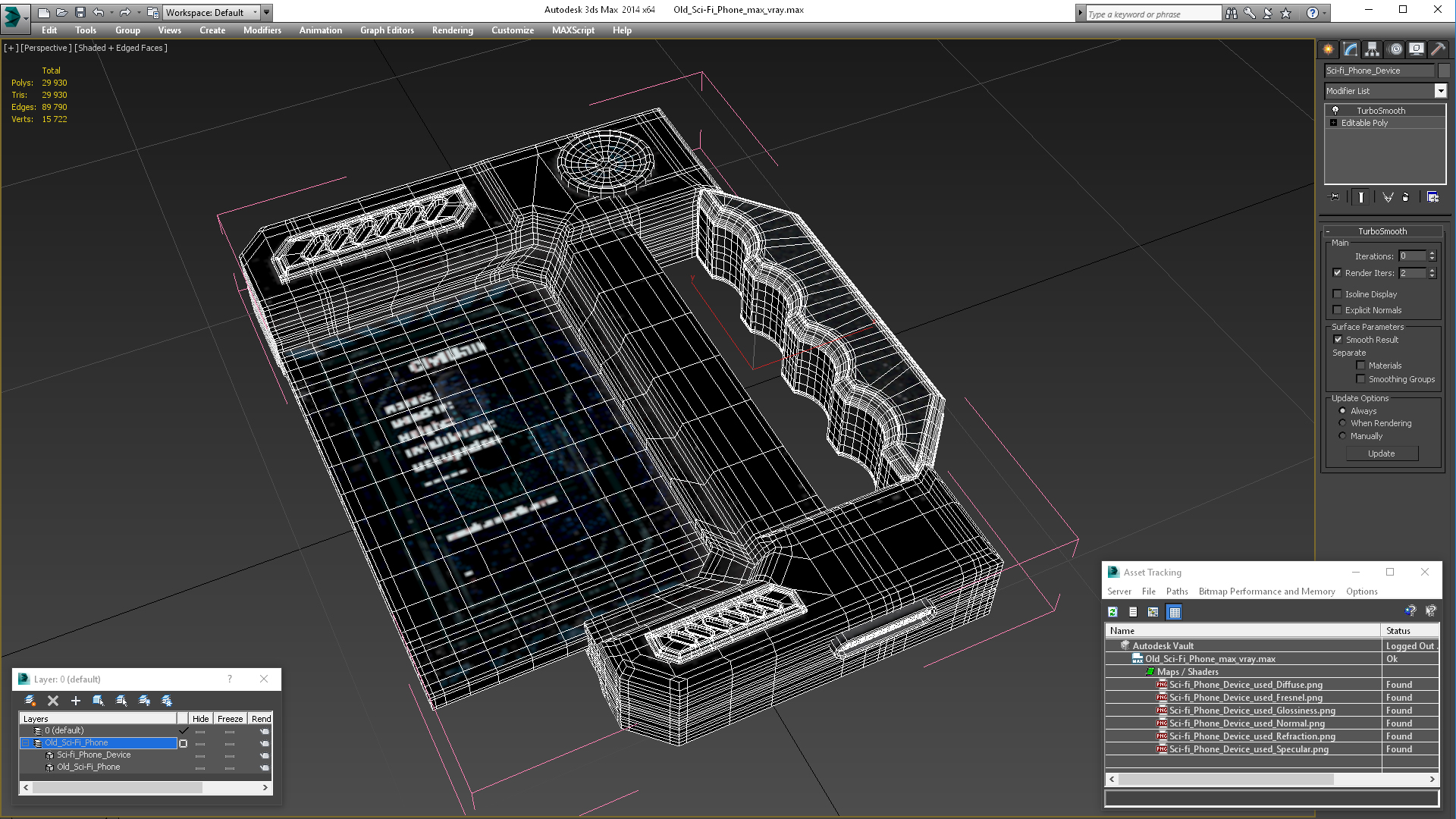Click the Shaded + Edged Faces viewport label
The width and height of the screenshot is (1456, 819).
(121, 48)
